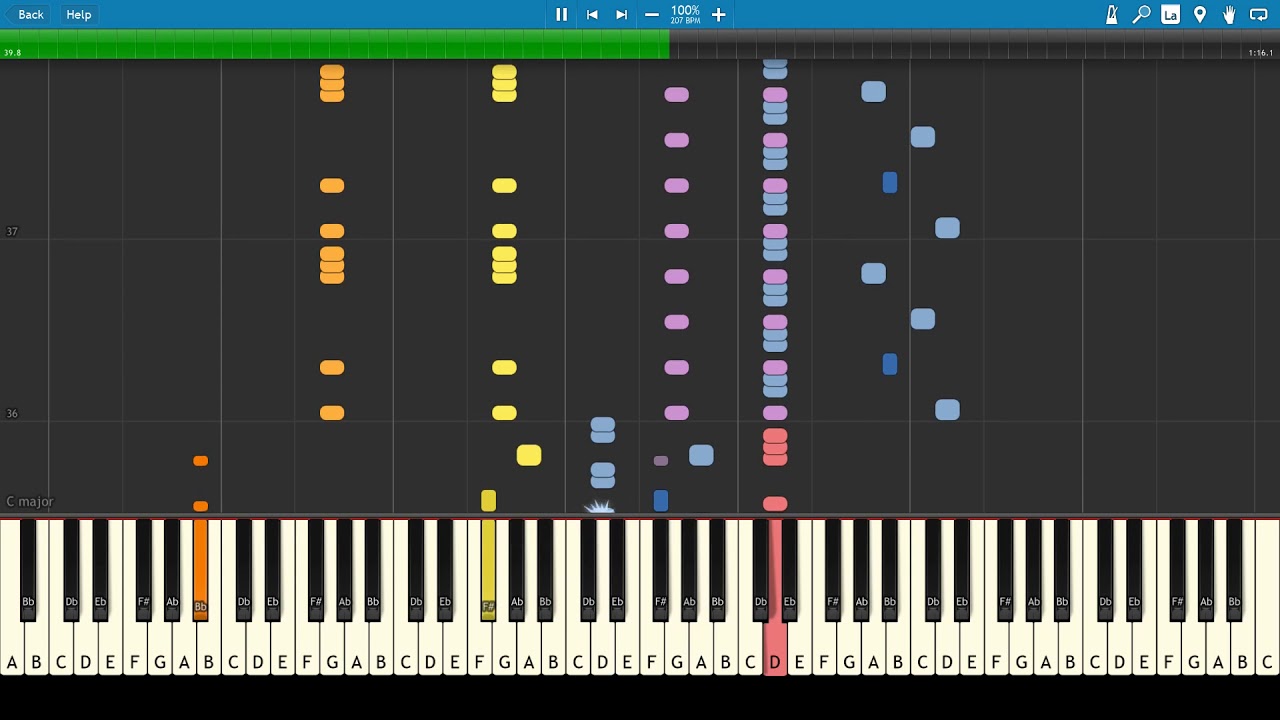The image size is (1280, 720).
Task: Toggle the La note labels icon
Action: coord(1170,14)
